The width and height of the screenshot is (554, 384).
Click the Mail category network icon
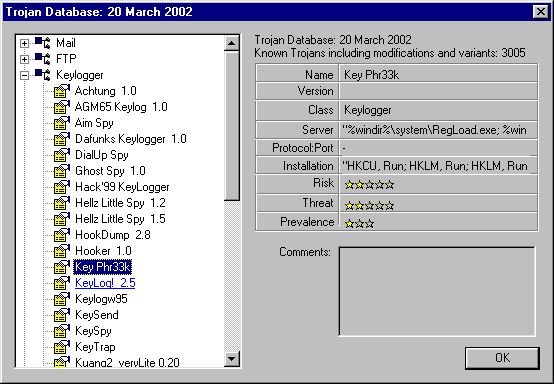[43, 43]
